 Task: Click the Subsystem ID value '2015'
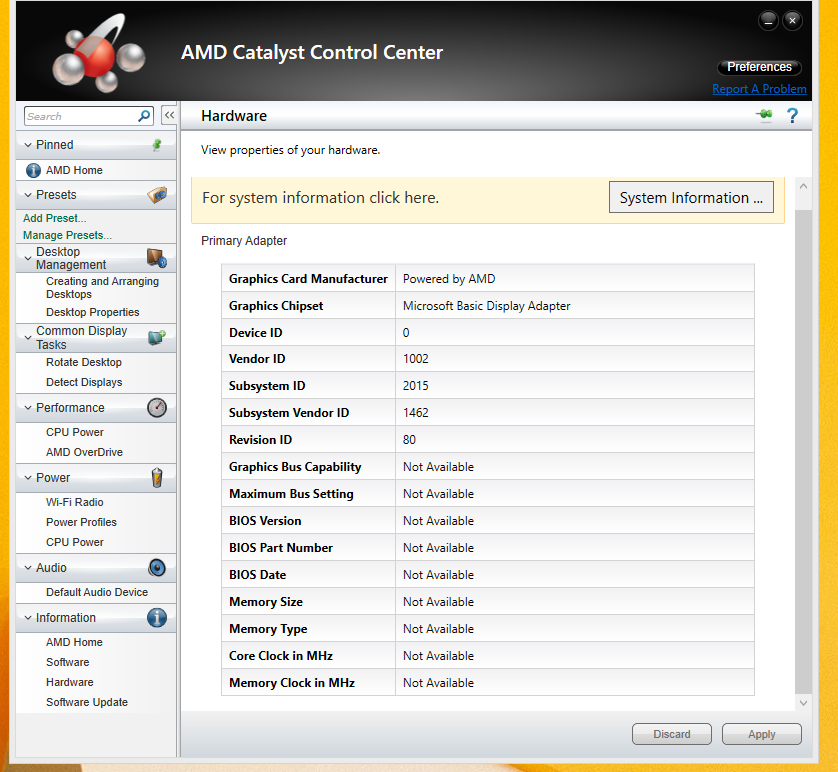pos(416,386)
